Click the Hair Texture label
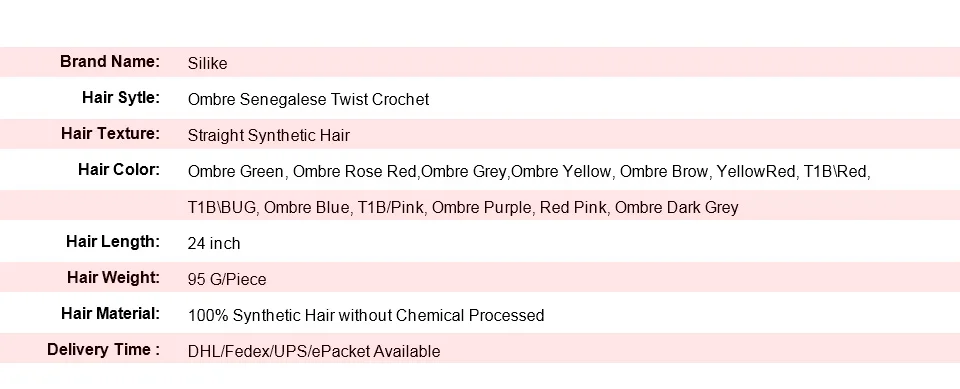960x389 pixels. pyautogui.click(x=110, y=134)
